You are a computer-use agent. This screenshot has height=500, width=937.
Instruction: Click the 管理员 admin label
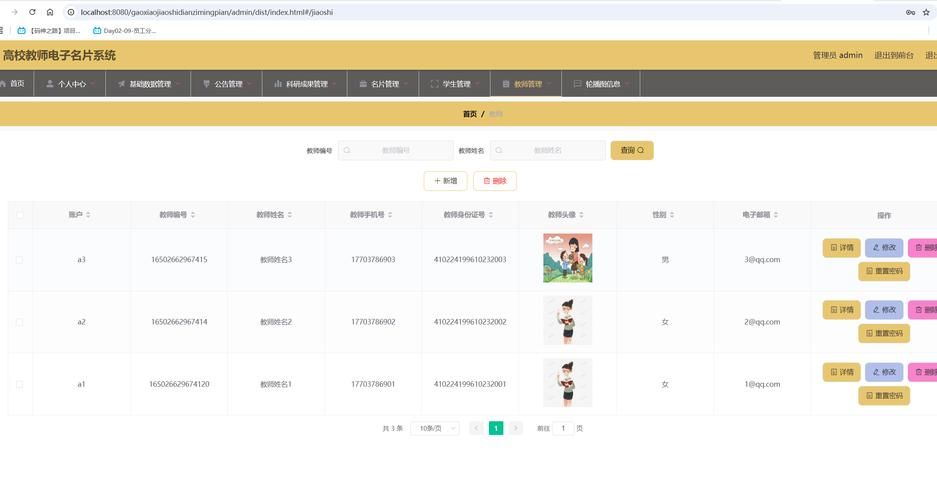pos(837,55)
